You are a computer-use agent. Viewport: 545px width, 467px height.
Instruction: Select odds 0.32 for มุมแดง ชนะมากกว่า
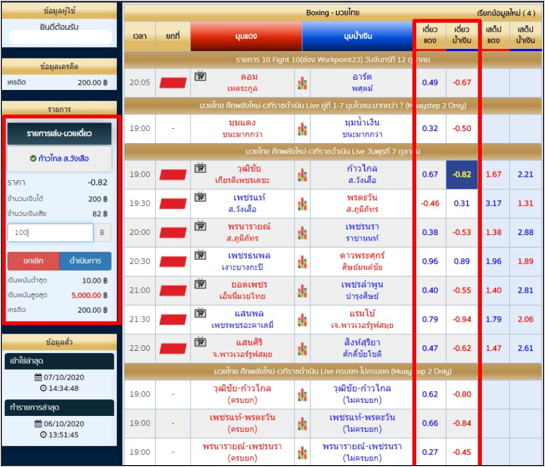(430, 129)
